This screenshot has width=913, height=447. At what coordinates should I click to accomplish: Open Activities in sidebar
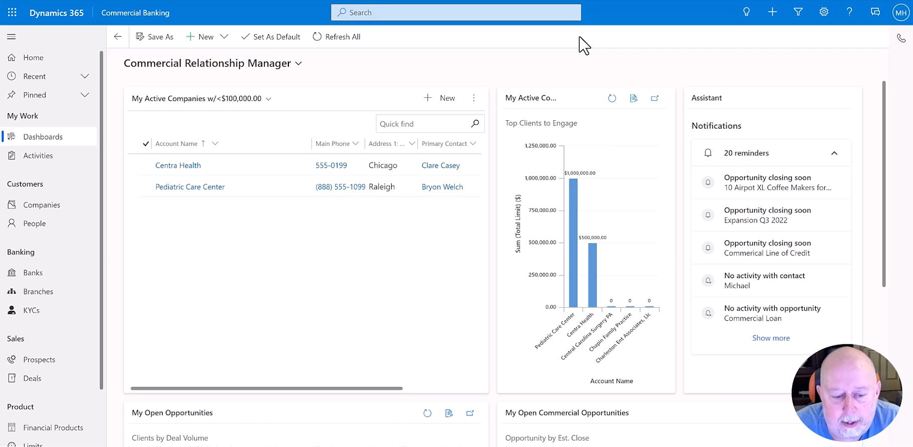point(38,155)
